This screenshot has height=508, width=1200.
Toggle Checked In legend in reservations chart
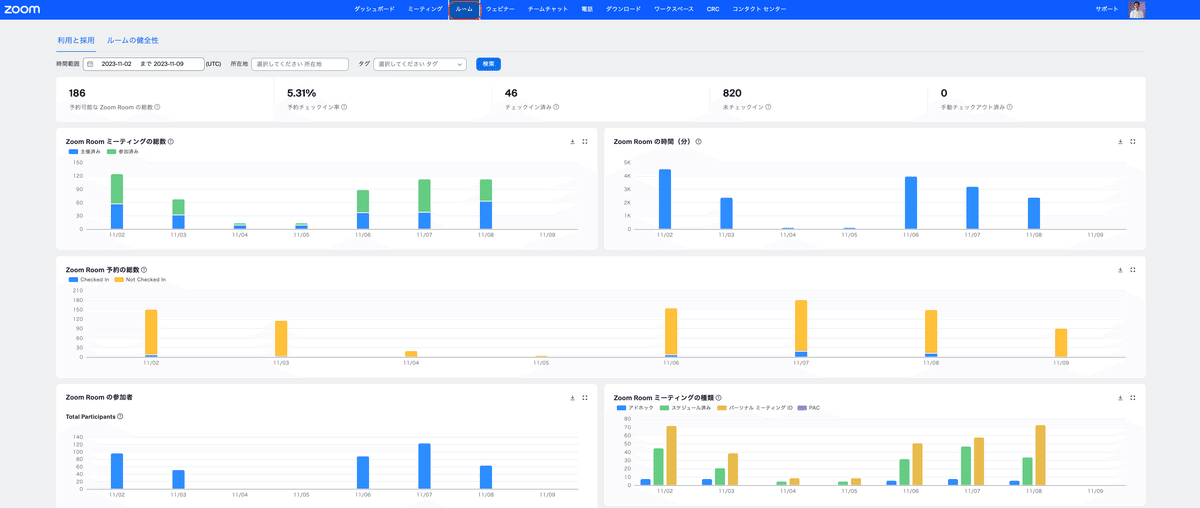pyautogui.click(x=89, y=279)
